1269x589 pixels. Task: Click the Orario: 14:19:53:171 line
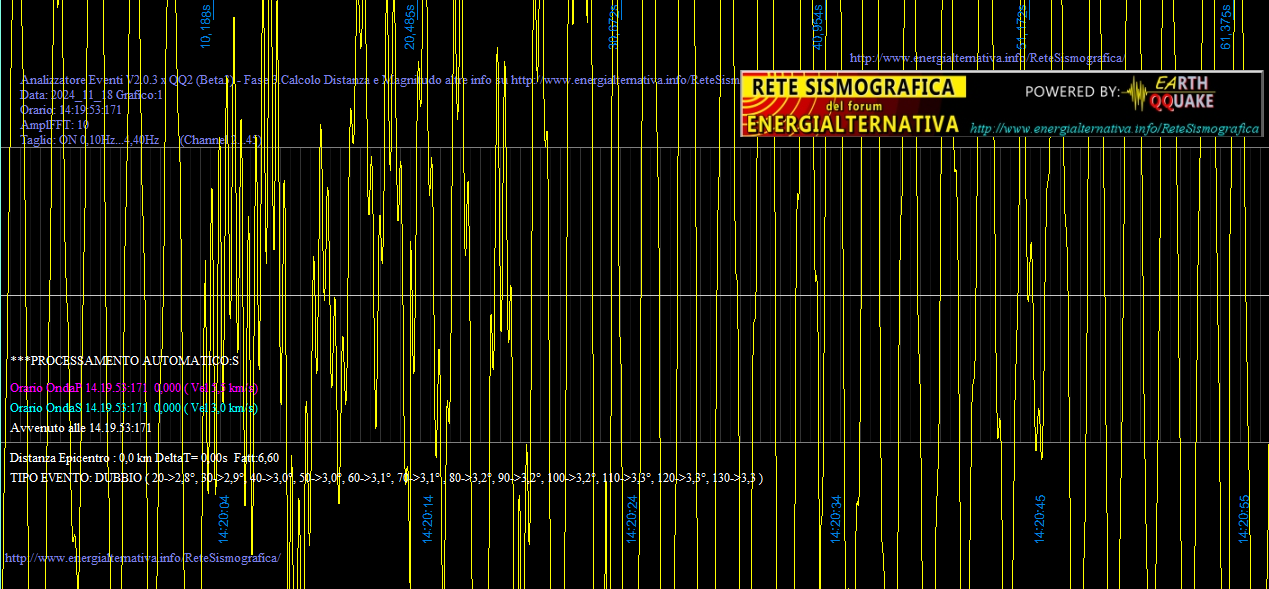click(71, 109)
